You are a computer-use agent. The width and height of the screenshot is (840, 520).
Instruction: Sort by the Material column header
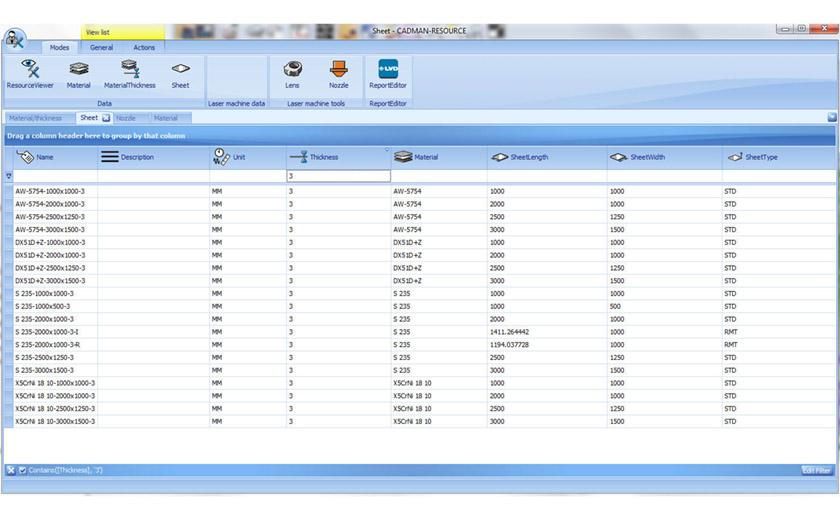(x=439, y=157)
